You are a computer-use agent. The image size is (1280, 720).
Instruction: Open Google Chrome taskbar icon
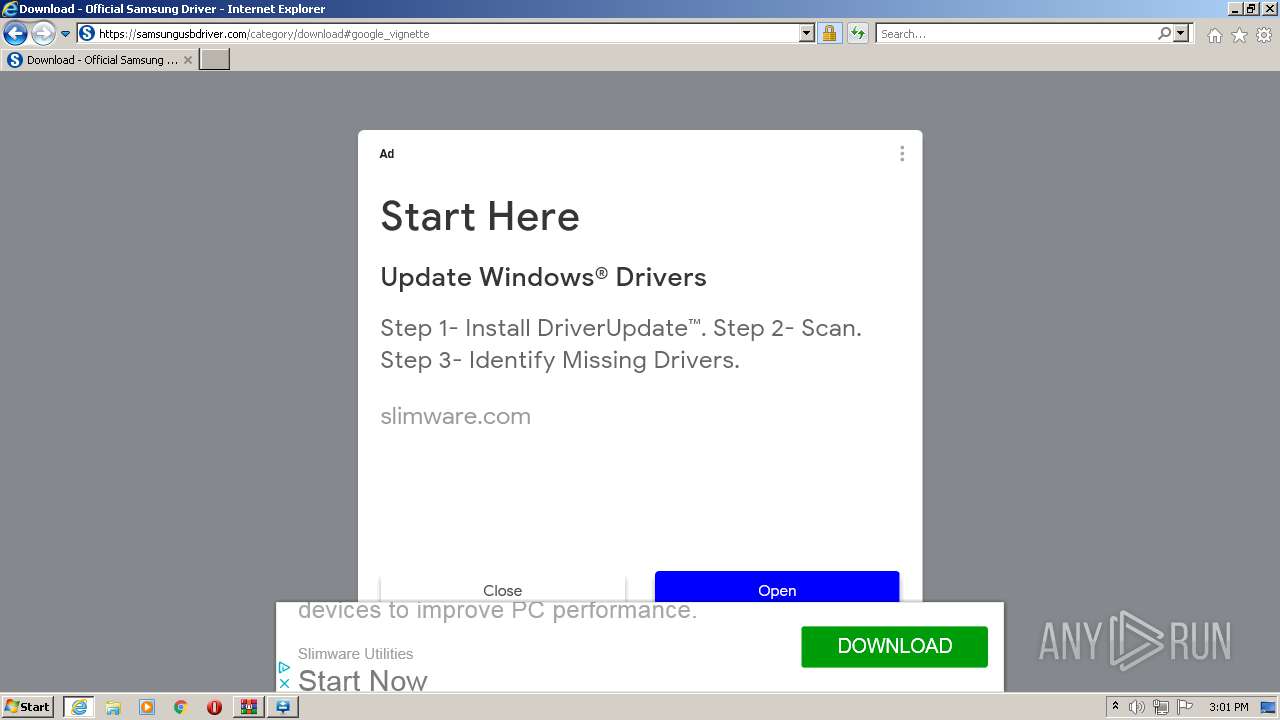coord(181,707)
